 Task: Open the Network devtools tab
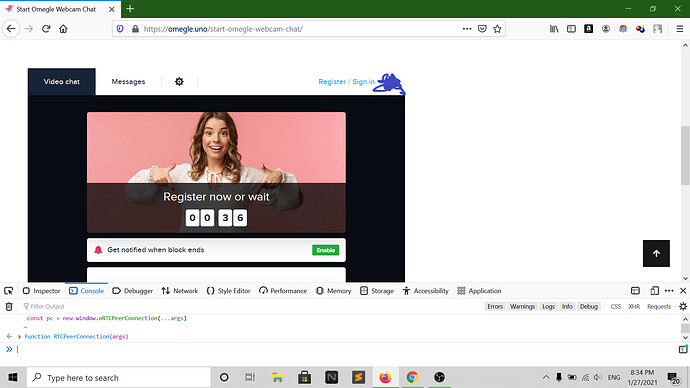(x=180, y=291)
